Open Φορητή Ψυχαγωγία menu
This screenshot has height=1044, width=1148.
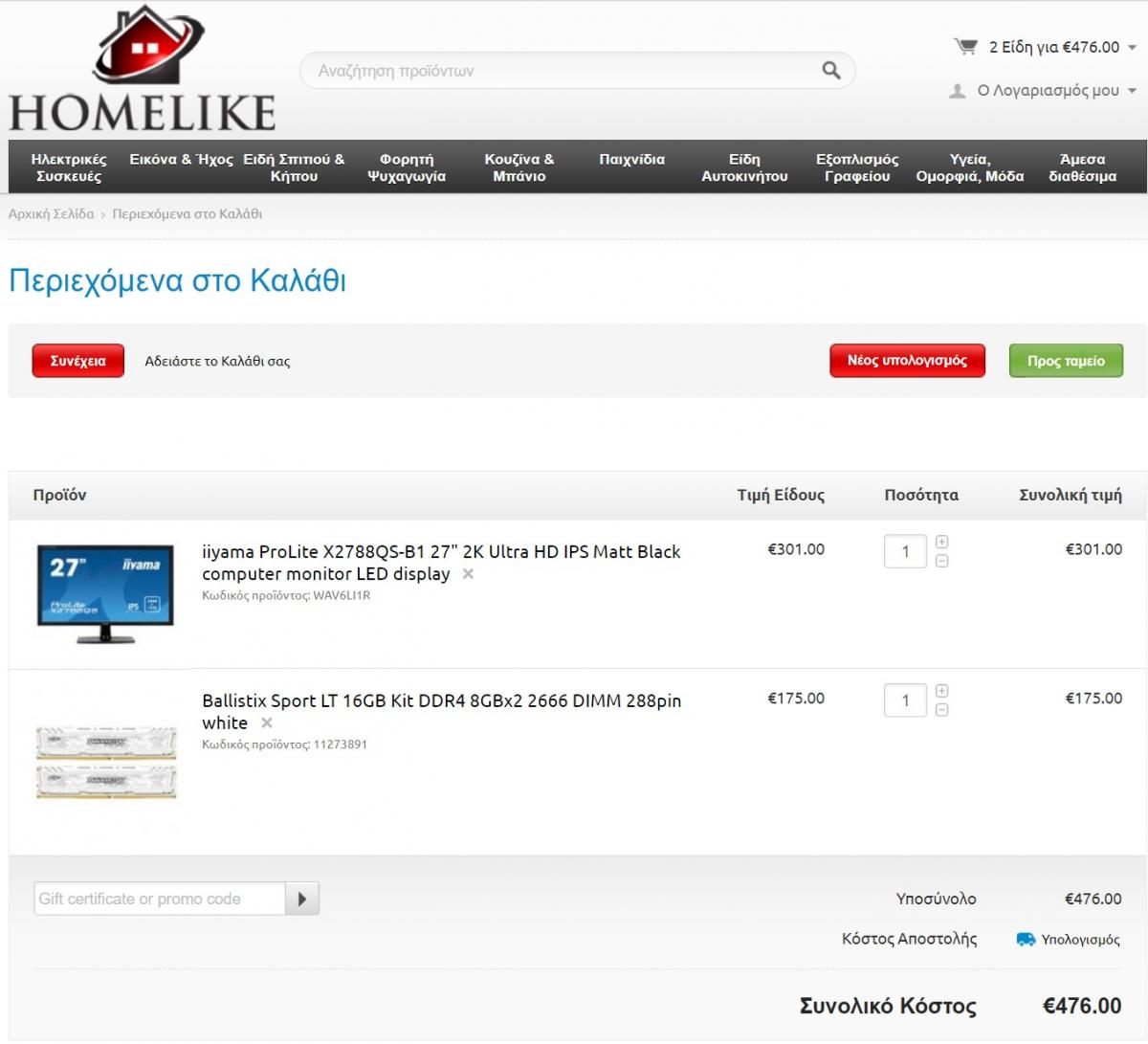(407, 167)
